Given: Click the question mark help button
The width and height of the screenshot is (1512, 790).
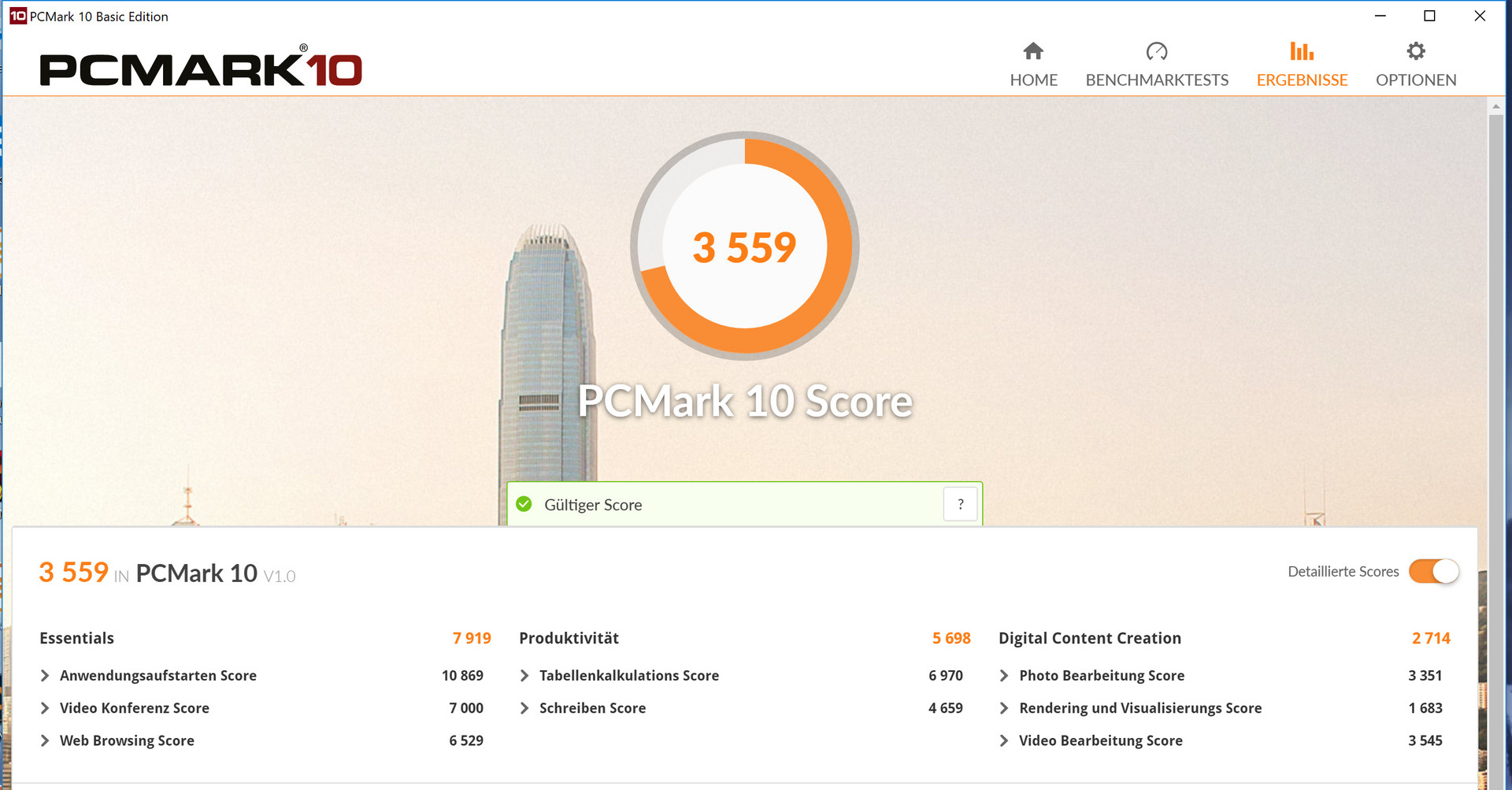Looking at the screenshot, I should tap(960, 504).
